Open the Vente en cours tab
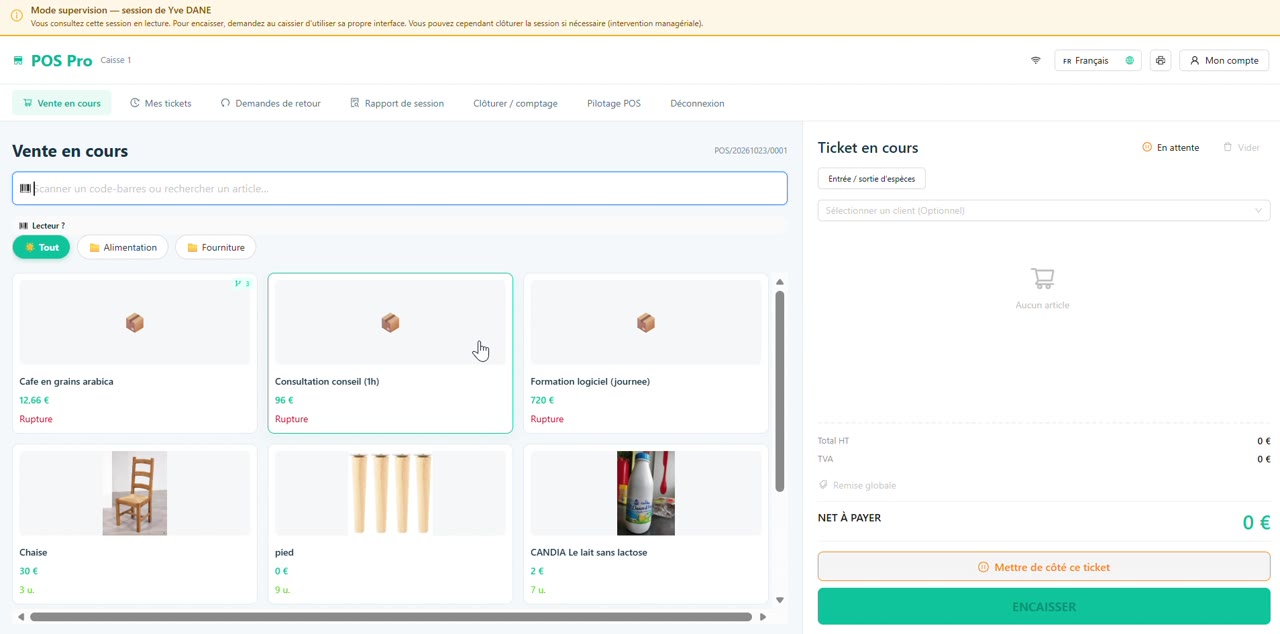 pyautogui.click(x=62, y=103)
